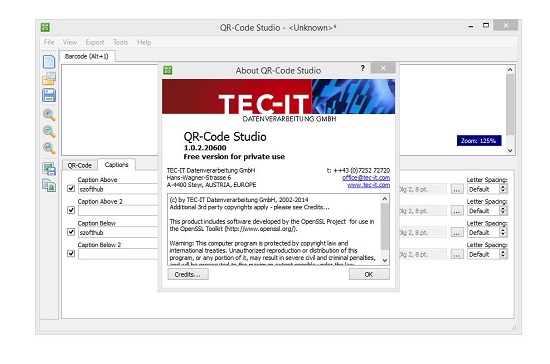The height and width of the screenshot is (364, 550).
Task: Adjust the Caption Above Letter Spacing stepper
Action: pos(503,189)
